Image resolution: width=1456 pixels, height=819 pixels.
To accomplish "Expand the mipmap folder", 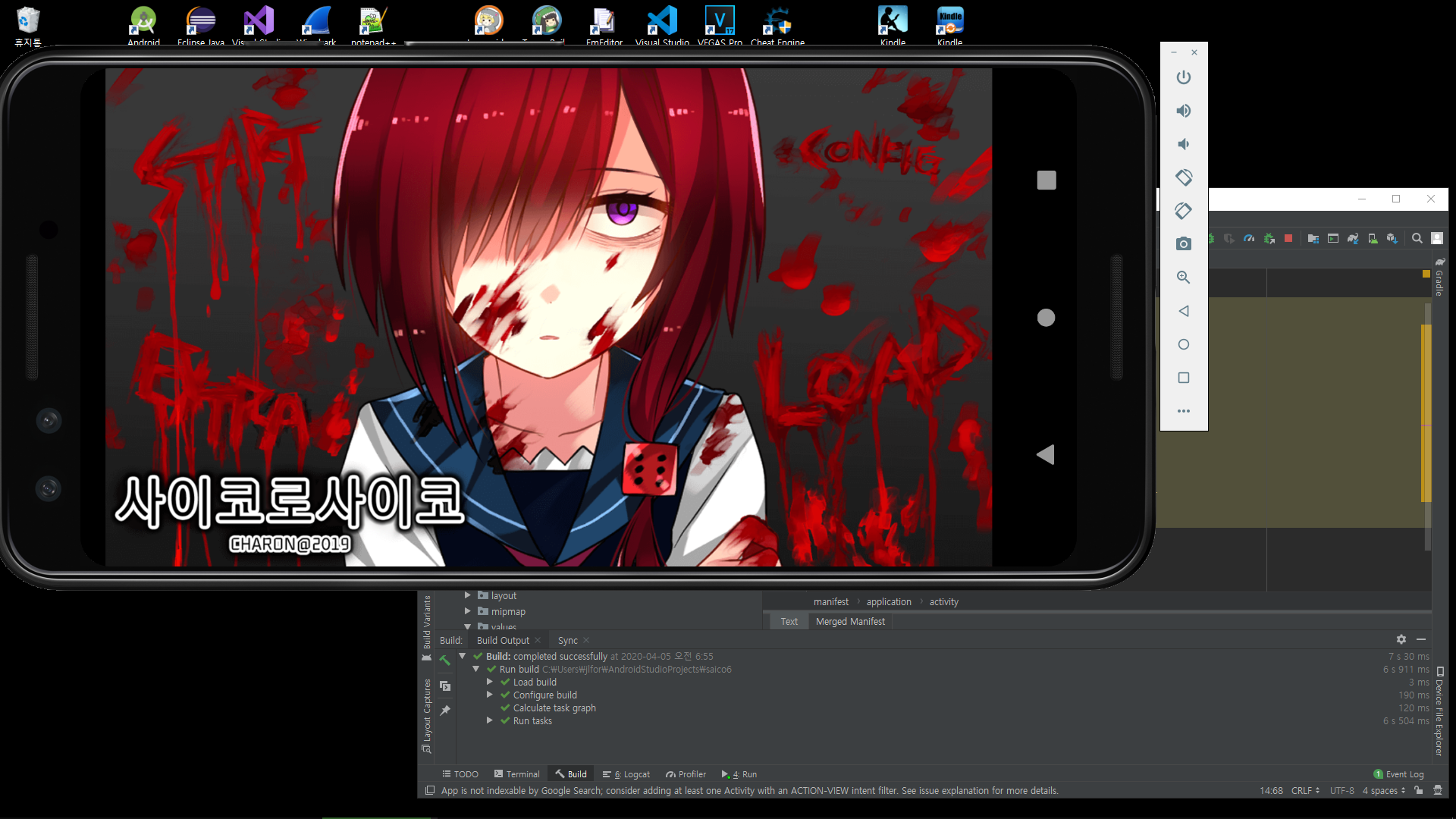I will (468, 611).
